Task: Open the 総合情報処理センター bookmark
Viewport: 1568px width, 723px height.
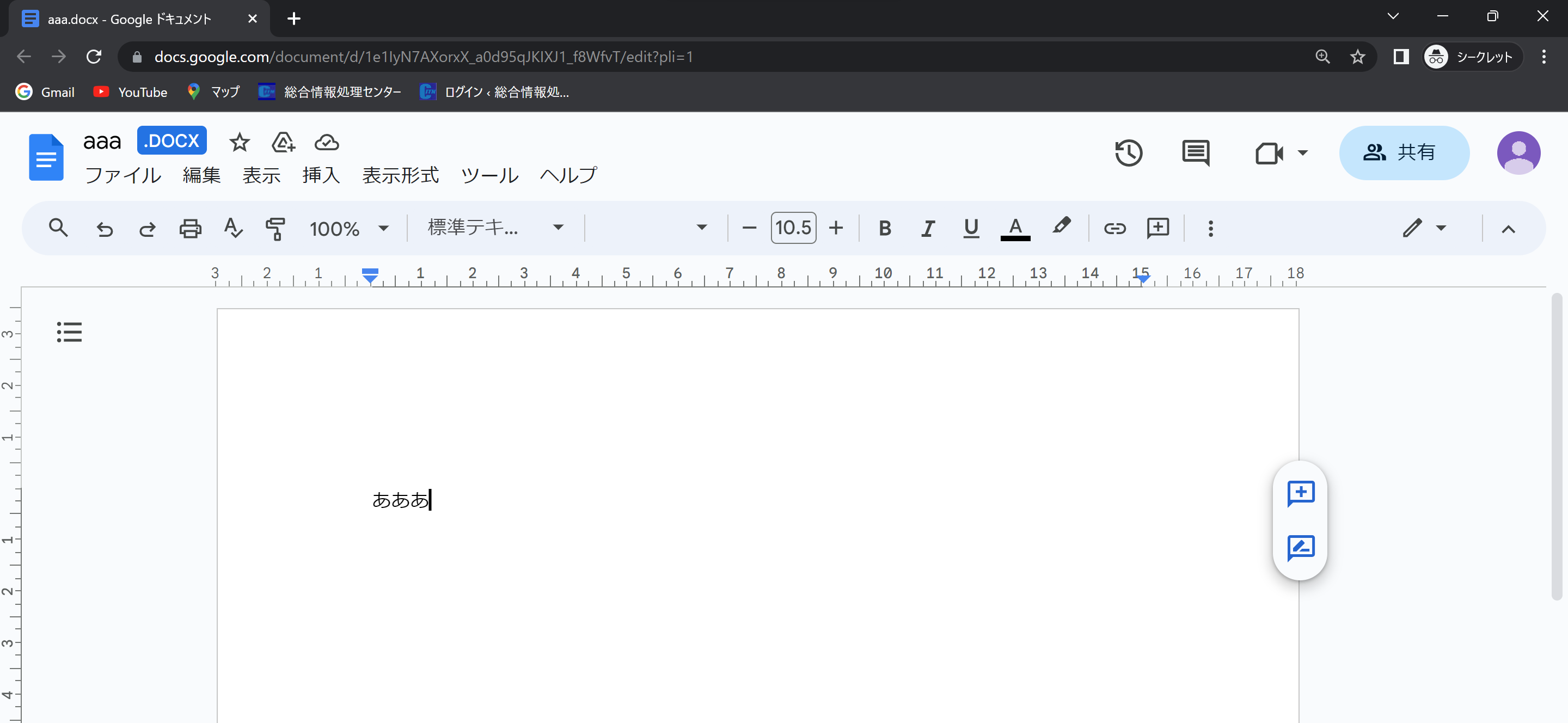Action: coord(329,92)
